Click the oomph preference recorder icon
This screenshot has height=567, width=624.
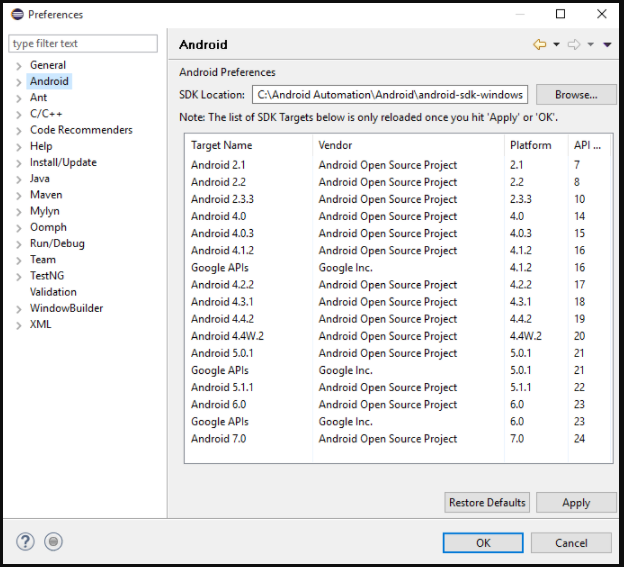[x=53, y=542]
